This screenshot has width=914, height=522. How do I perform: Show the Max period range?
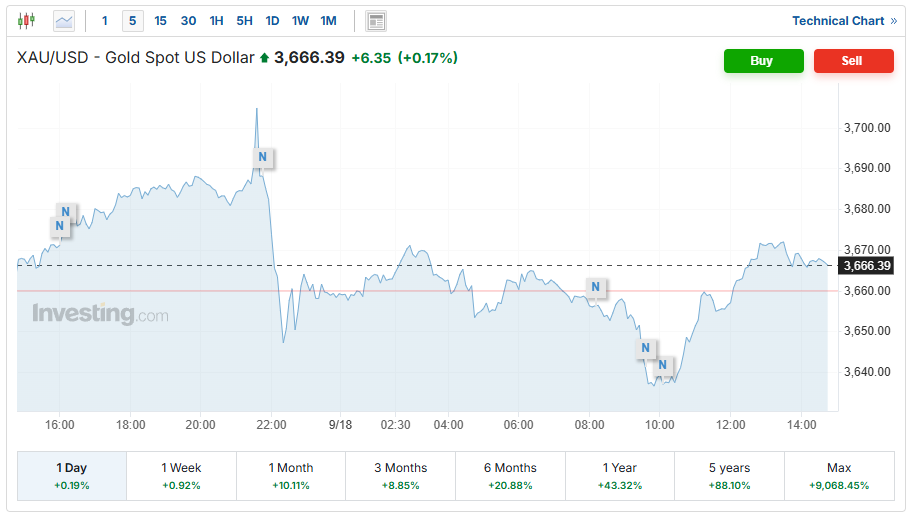[839, 475]
